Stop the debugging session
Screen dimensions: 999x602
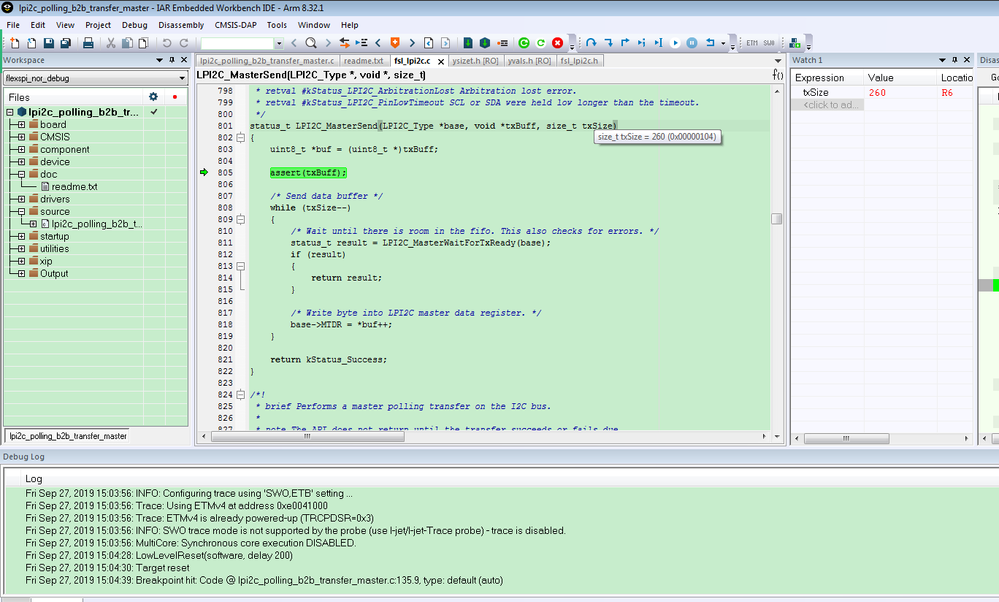pos(557,43)
